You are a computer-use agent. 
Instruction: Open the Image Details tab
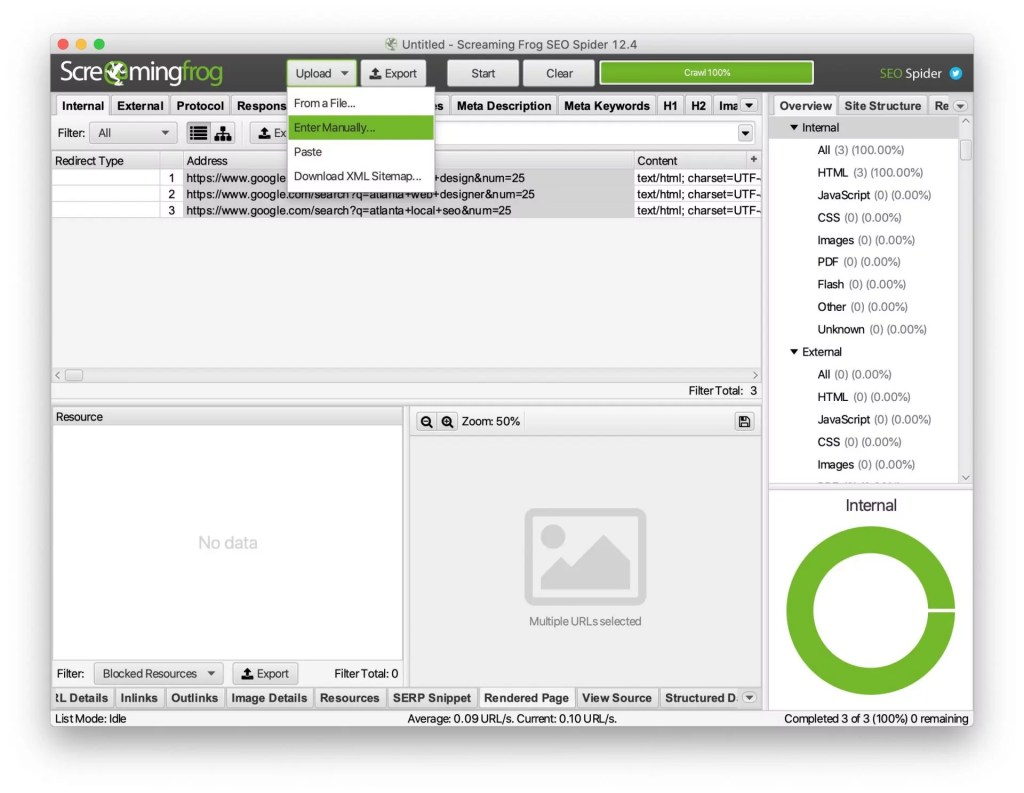click(269, 698)
